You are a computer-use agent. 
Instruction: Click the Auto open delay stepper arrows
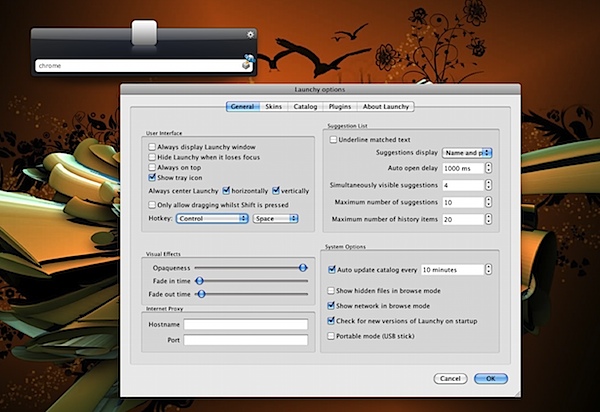coord(488,168)
